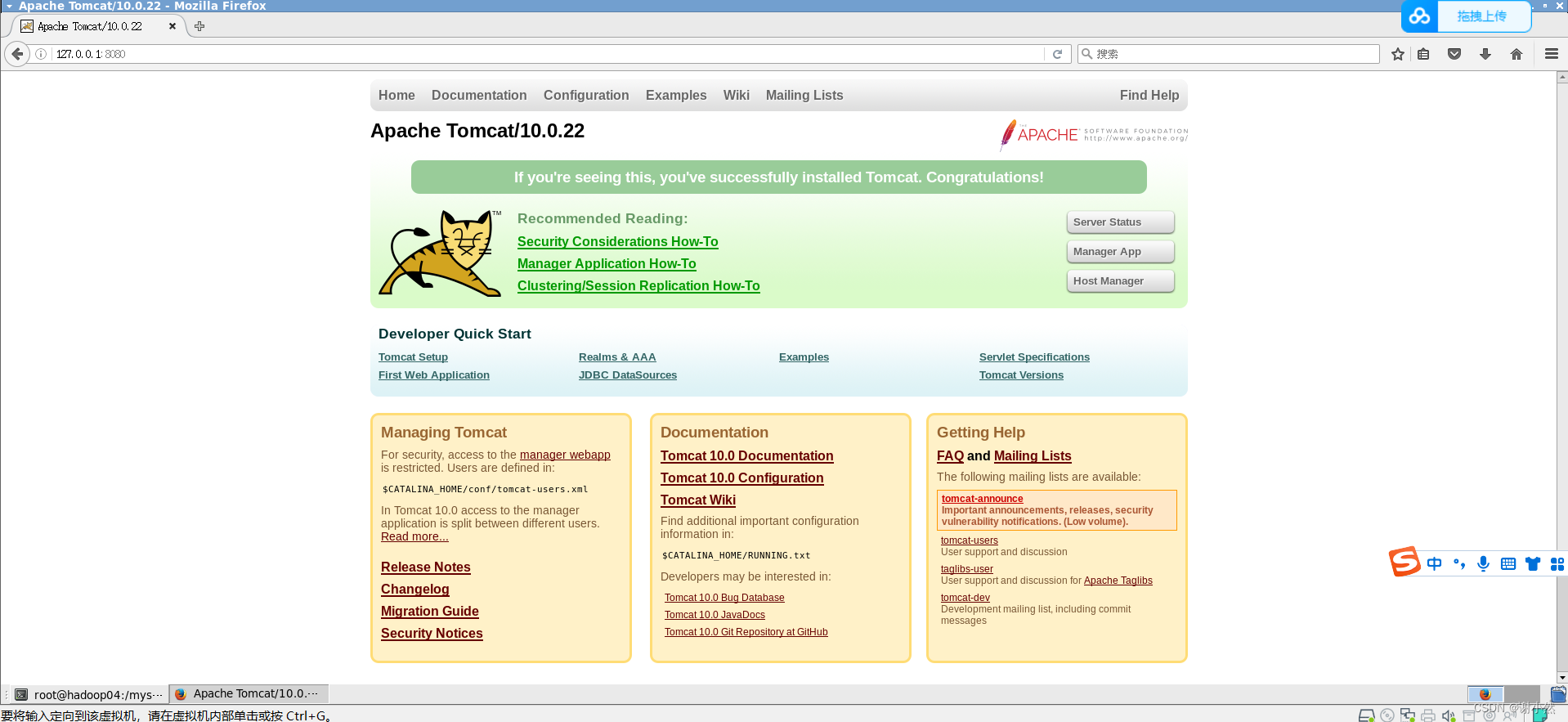Viewport: 1568px width, 722px height.
Task: Click the Tomcat cat logo image
Action: coord(440,253)
